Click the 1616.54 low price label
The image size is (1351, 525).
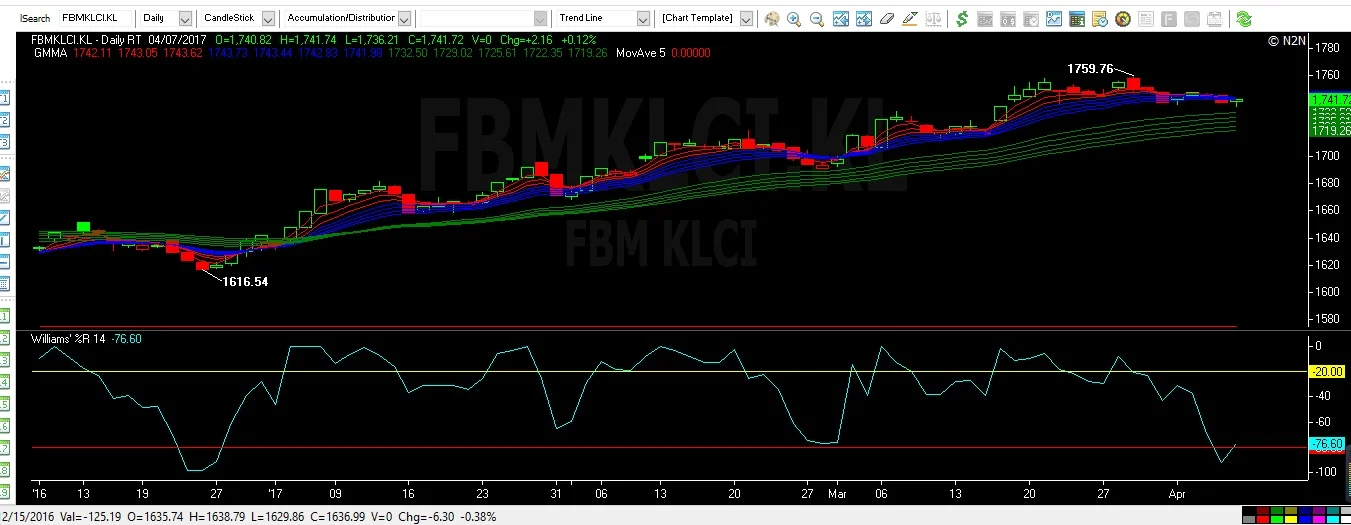245,282
